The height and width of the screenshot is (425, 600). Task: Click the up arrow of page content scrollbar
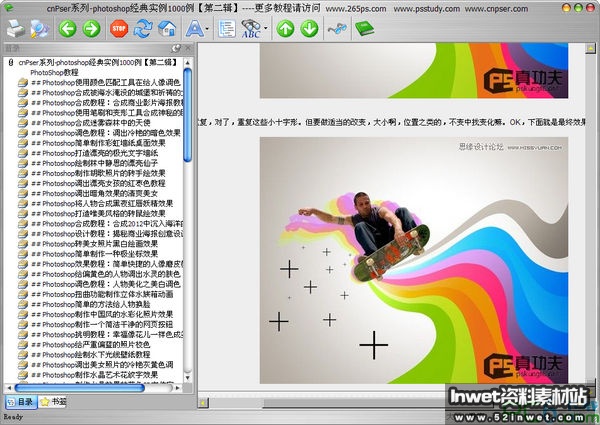[590, 49]
